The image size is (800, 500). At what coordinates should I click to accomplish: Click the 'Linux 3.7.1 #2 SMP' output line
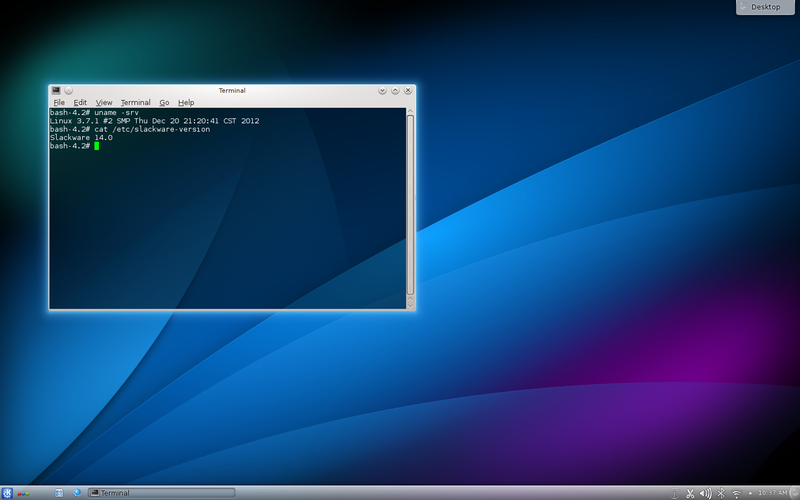pyautogui.click(x=155, y=121)
